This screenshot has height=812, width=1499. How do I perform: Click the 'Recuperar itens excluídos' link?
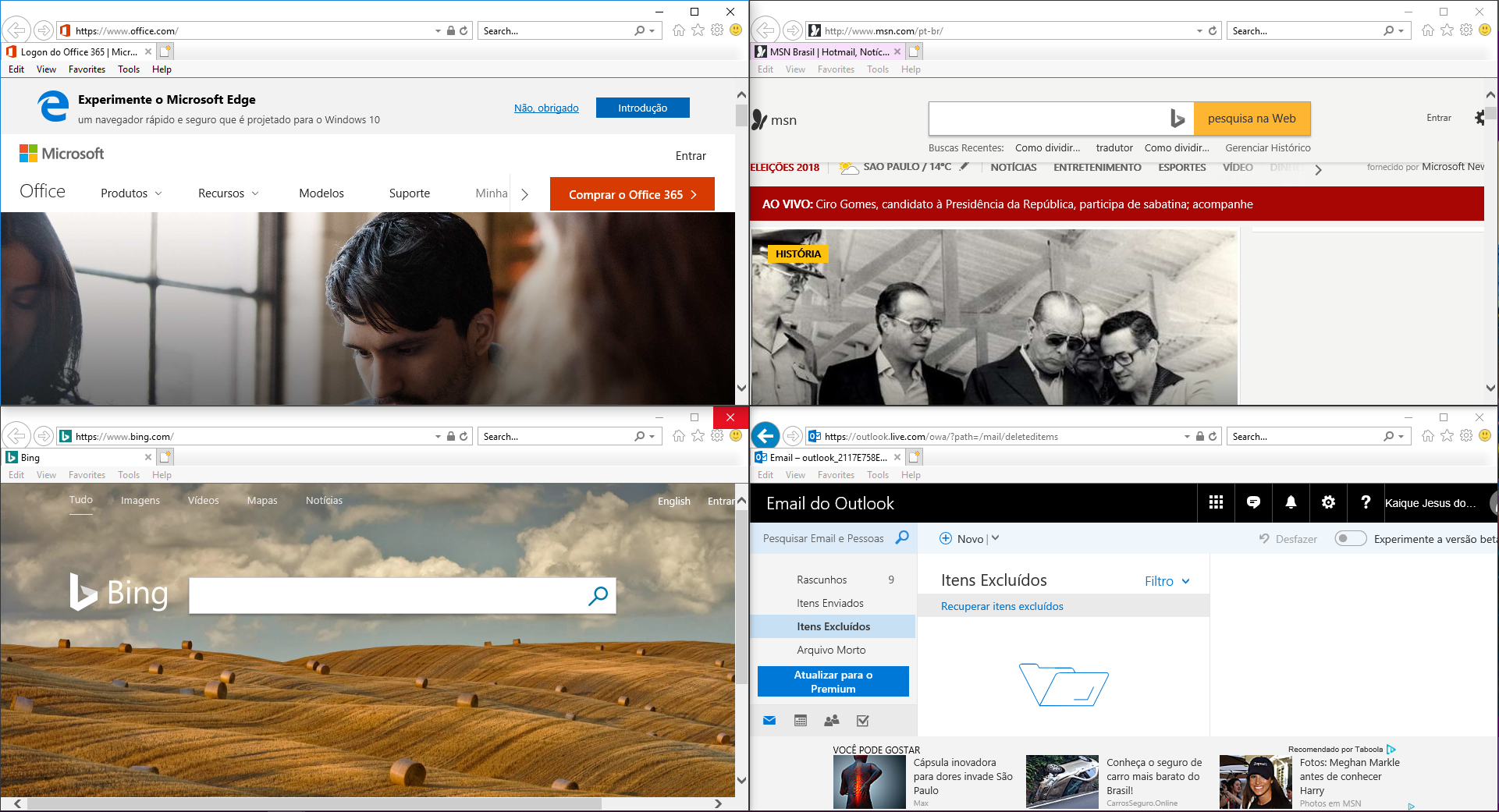point(1002,606)
